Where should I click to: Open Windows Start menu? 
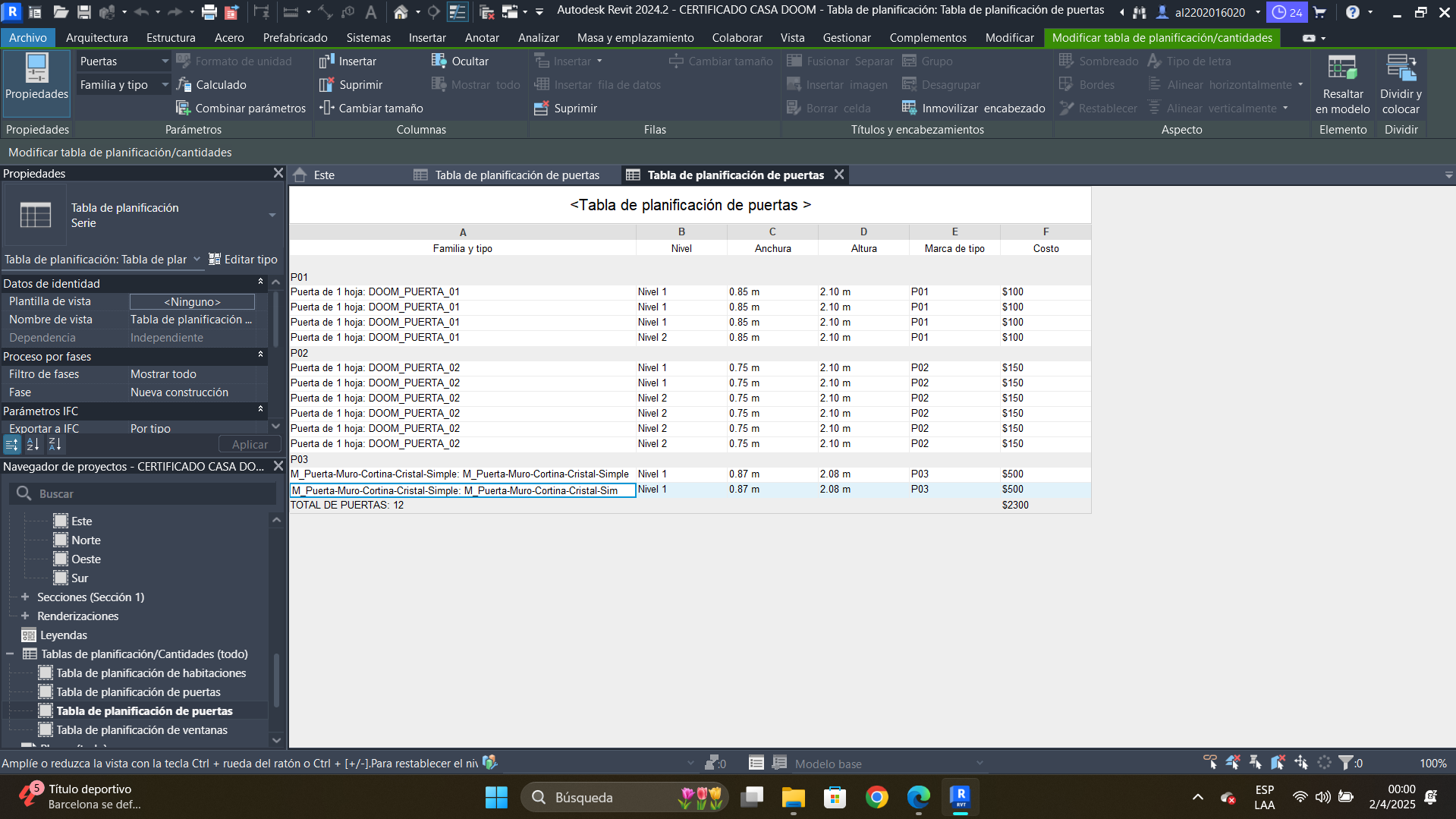[496, 797]
